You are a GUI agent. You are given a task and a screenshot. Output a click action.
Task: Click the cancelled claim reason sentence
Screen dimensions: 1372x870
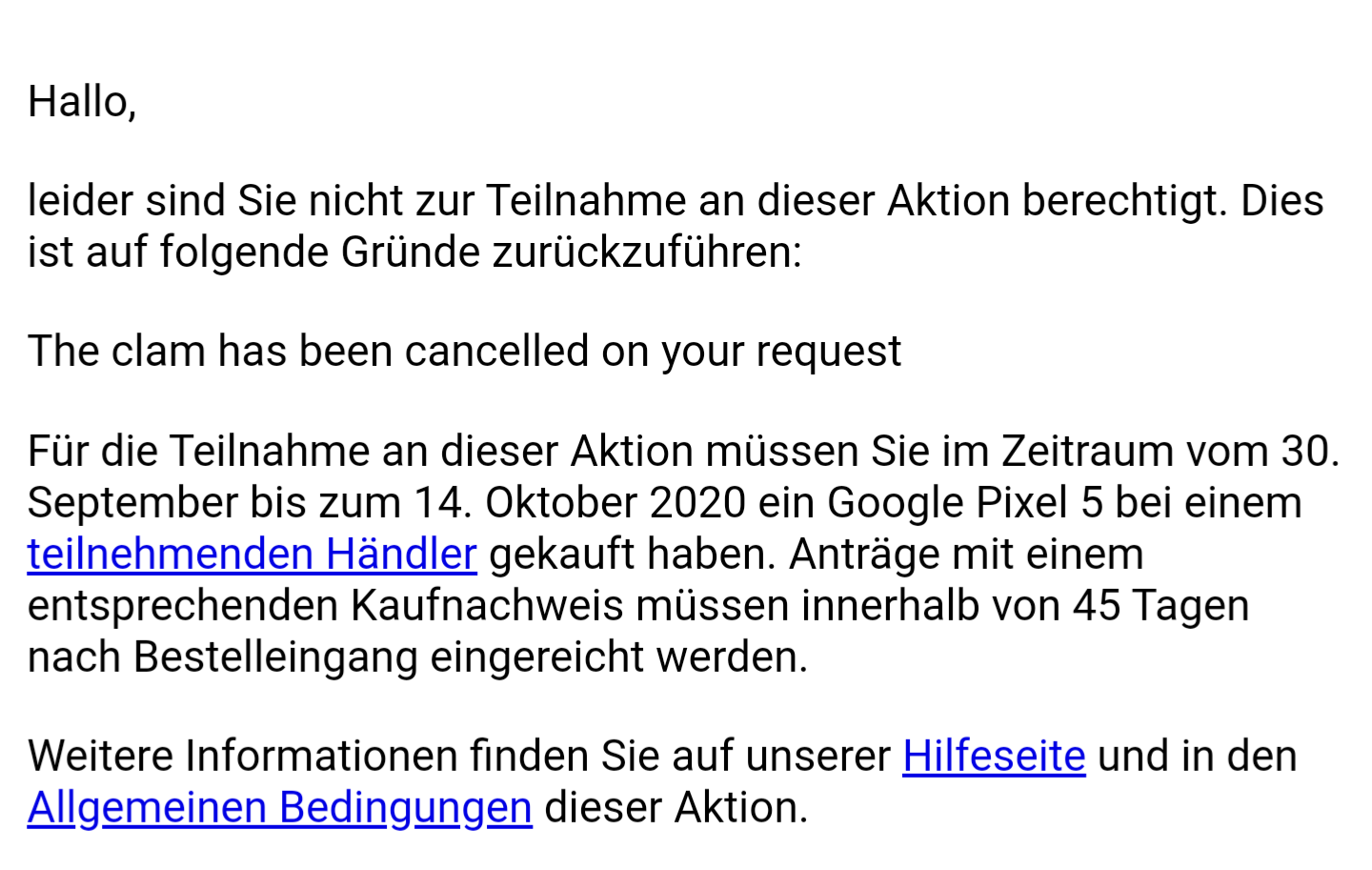click(464, 352)
